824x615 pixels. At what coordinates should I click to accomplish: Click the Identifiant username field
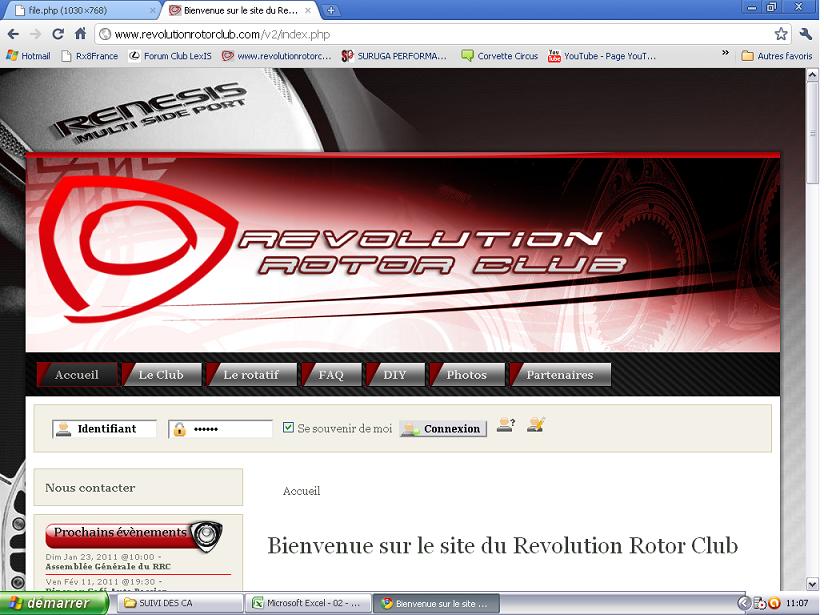click(x=114, y=429)
